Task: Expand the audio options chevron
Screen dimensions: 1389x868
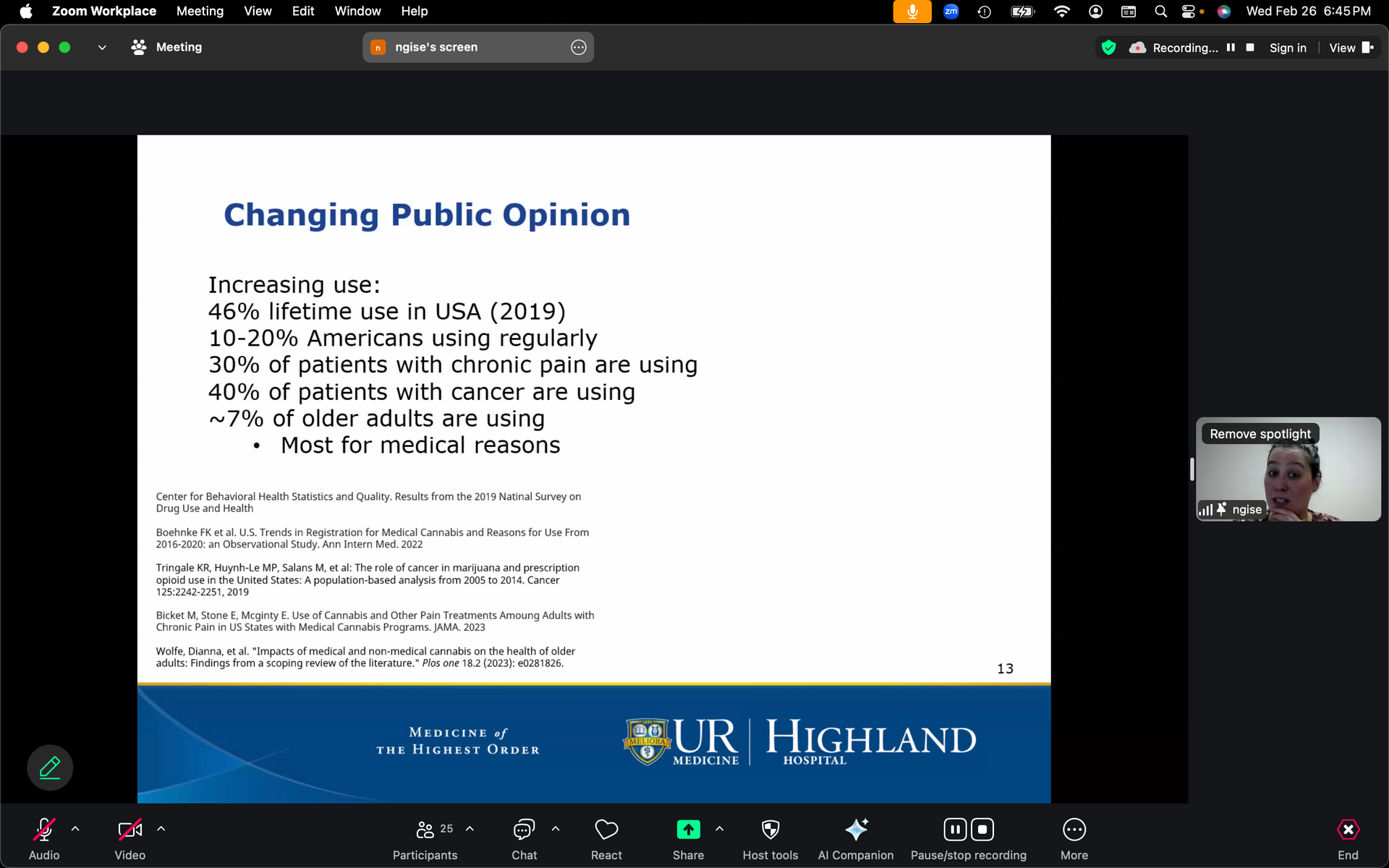Action: point(75,829)
